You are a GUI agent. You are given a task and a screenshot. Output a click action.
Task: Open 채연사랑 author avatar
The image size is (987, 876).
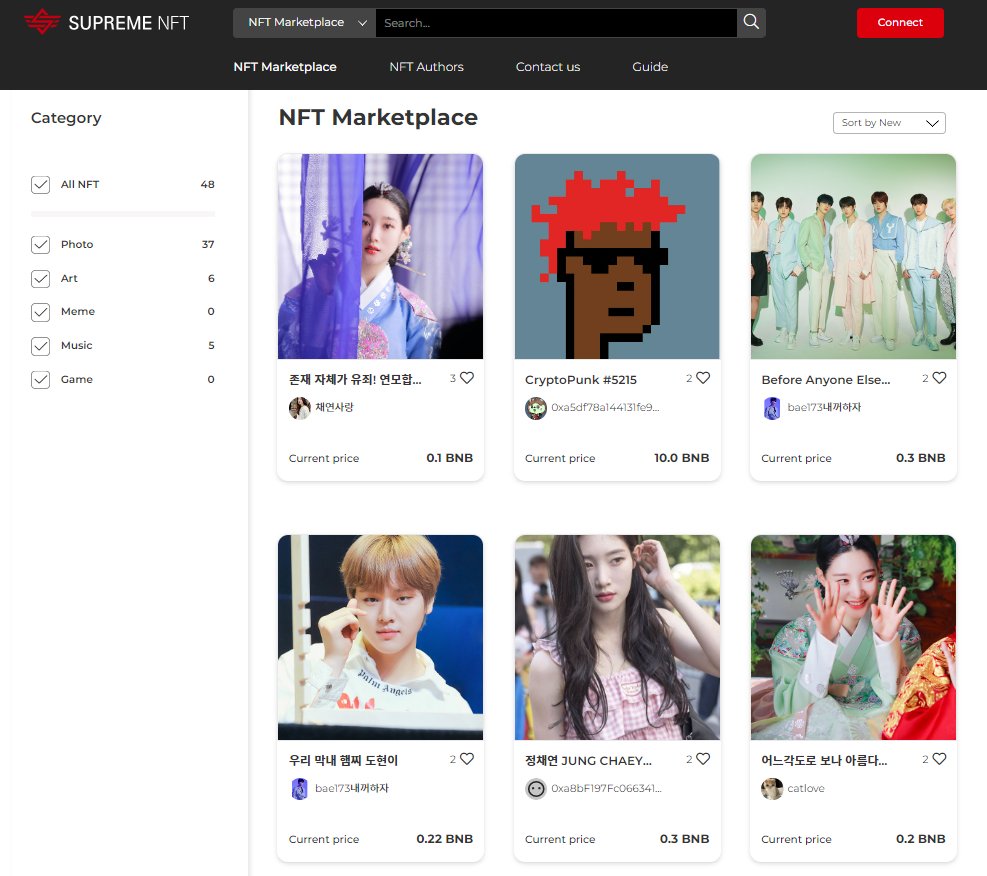(300, 408)
